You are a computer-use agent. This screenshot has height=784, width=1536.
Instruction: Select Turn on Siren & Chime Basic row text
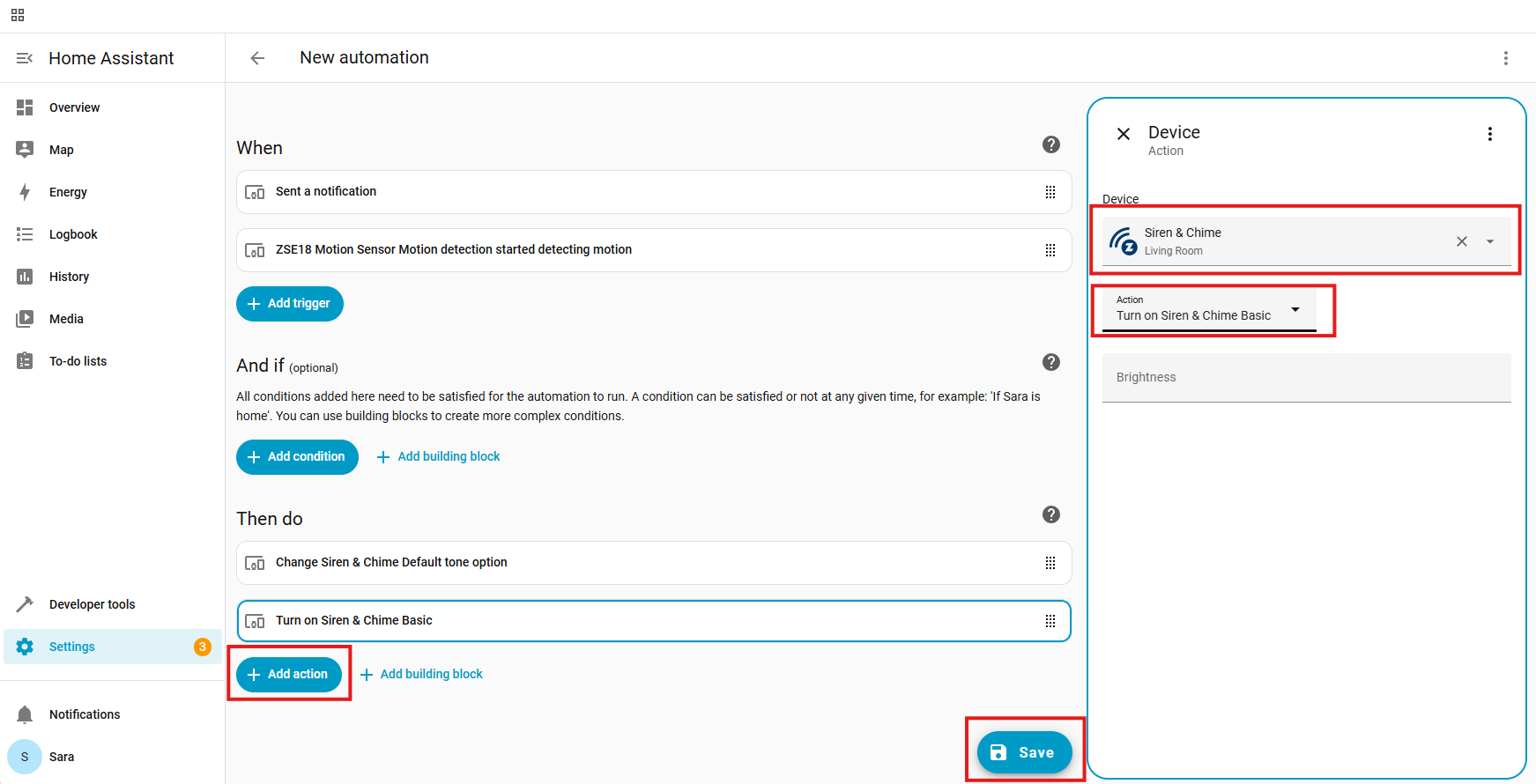[x=354, y=620]
